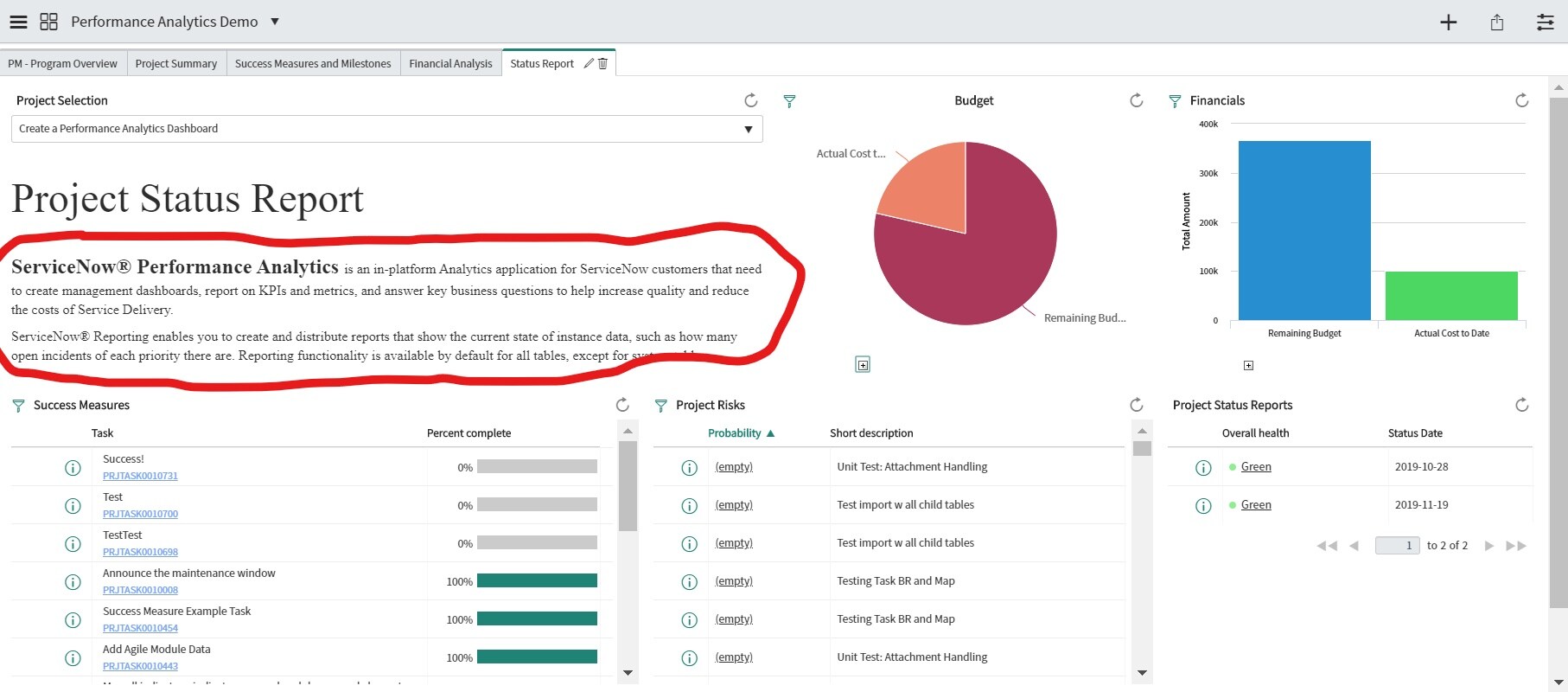Click the Short description column header
1568x692 pixels.
coord(871,433)
